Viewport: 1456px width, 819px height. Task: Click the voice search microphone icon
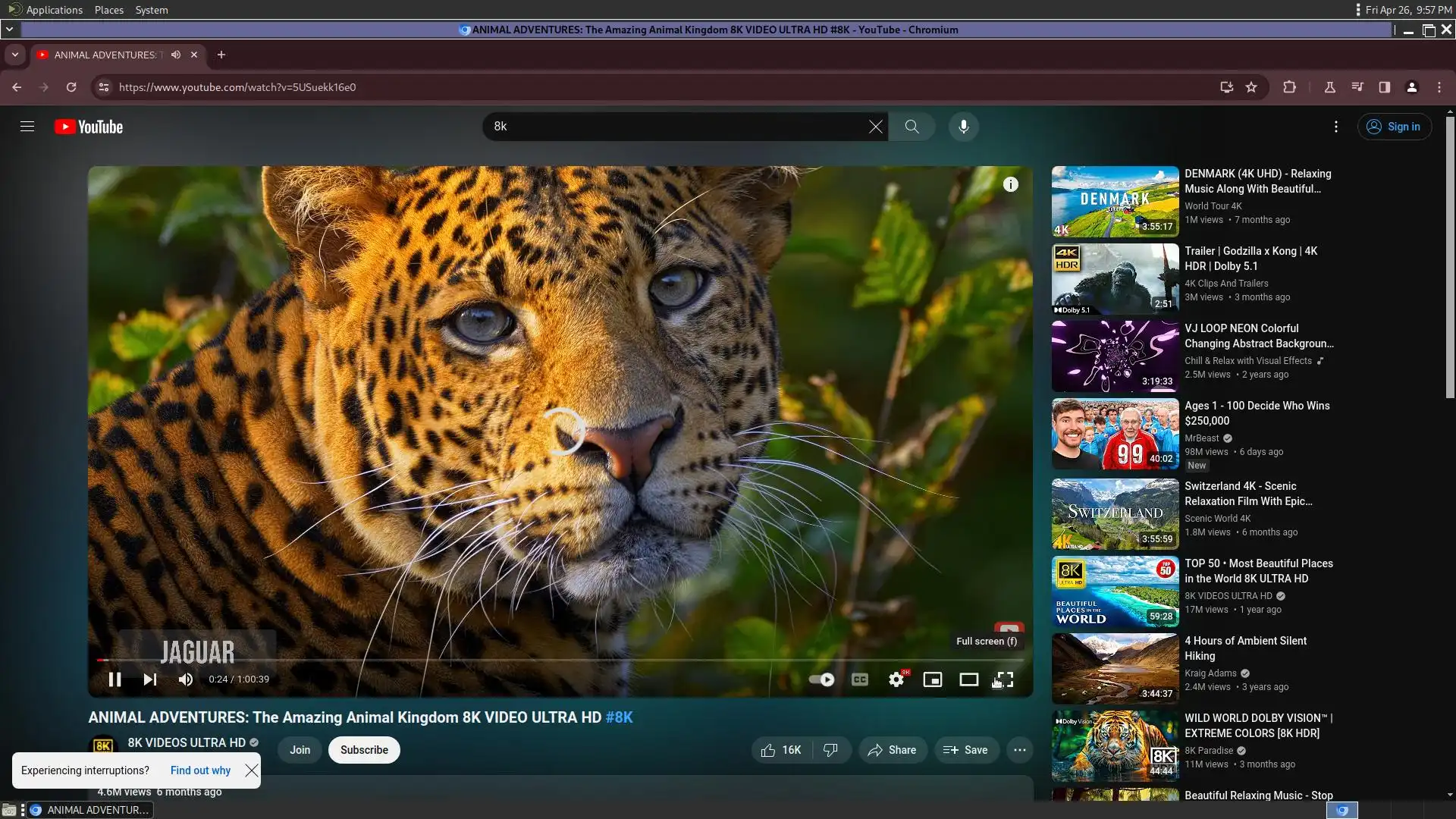pyautogui.click(x=963, y=127)
